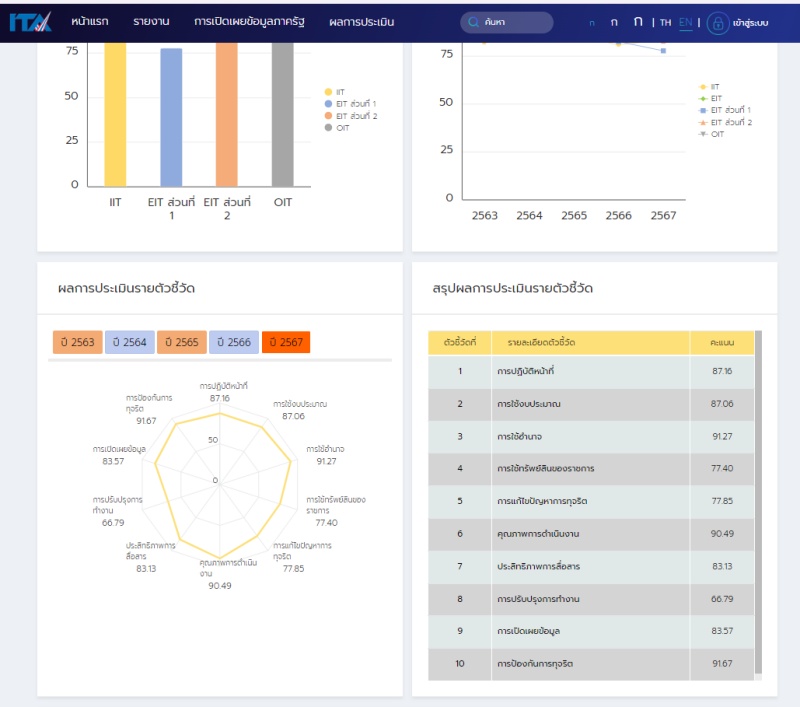Click the เข้าสู่ระบบ login link
Viewport: 800px width, 707px height.
(x=750, y=22)
